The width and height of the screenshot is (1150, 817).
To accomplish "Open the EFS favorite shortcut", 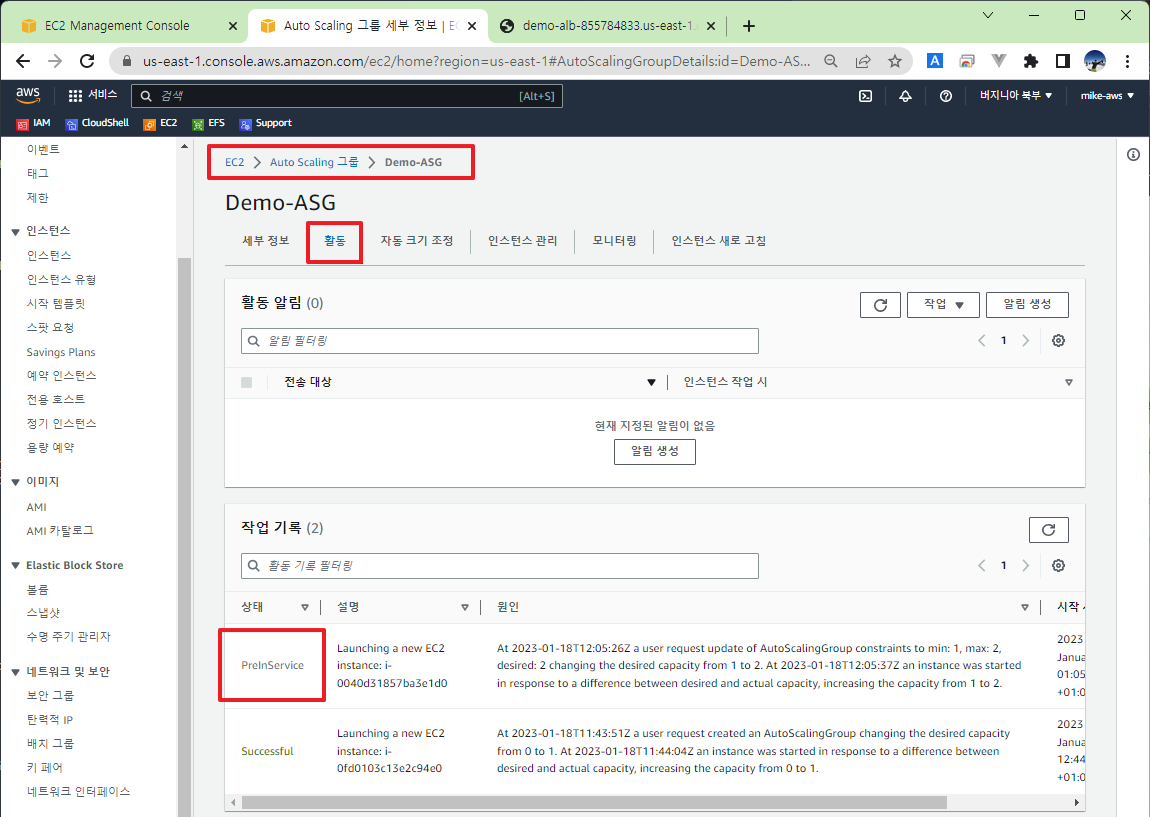I will [x=208, y=123].
